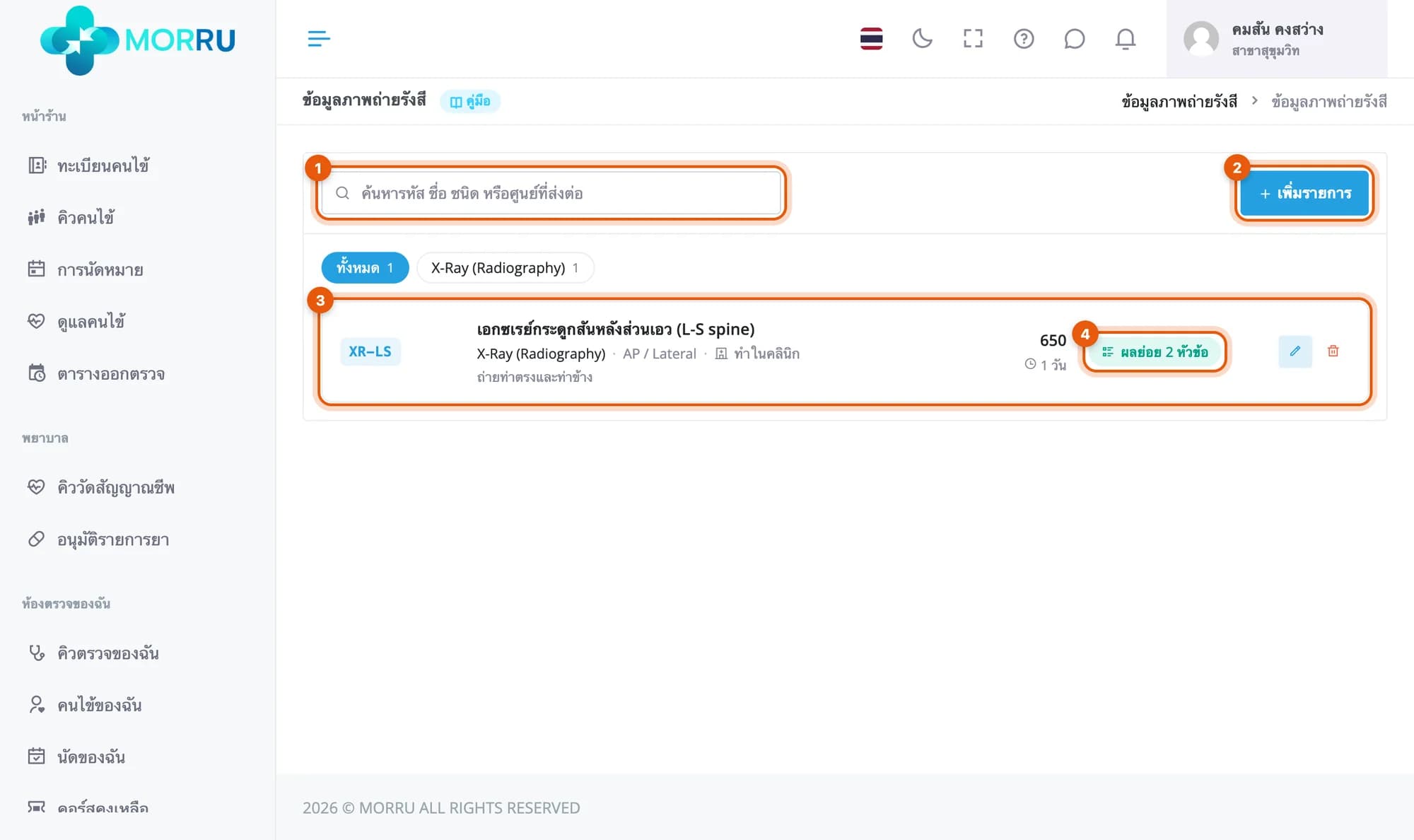
Task: Click the 1 วัน duration label
Action: 1045,365
